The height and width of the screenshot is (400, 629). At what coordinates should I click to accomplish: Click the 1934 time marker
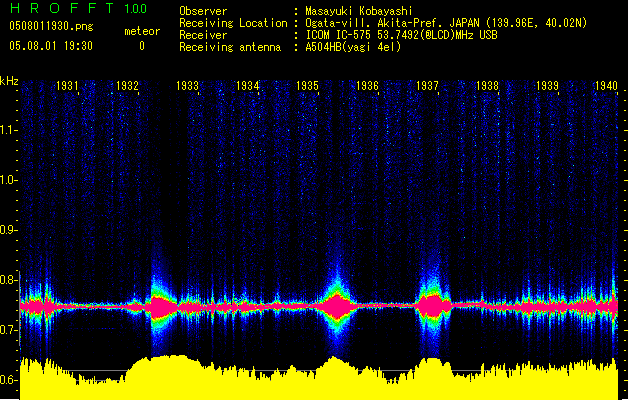pos(248,86)
